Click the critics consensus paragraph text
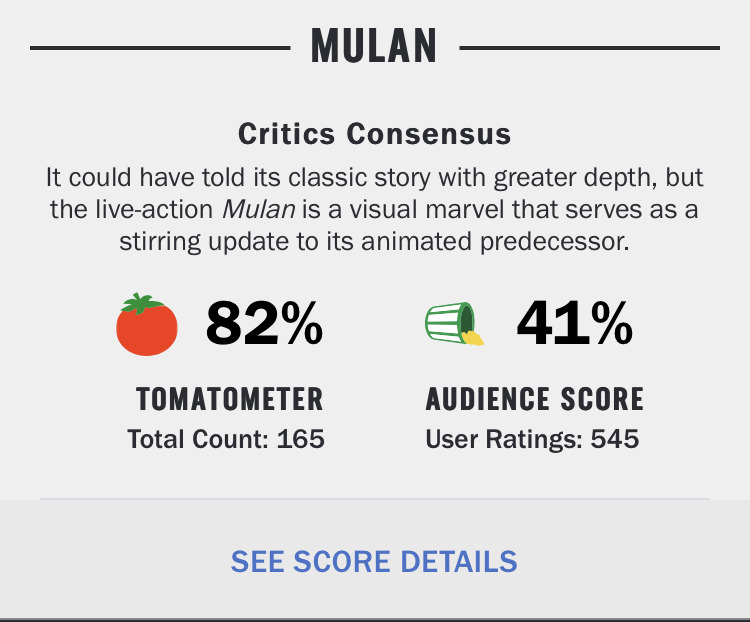Viewport: 750px width, 622px height. point(375,209)
